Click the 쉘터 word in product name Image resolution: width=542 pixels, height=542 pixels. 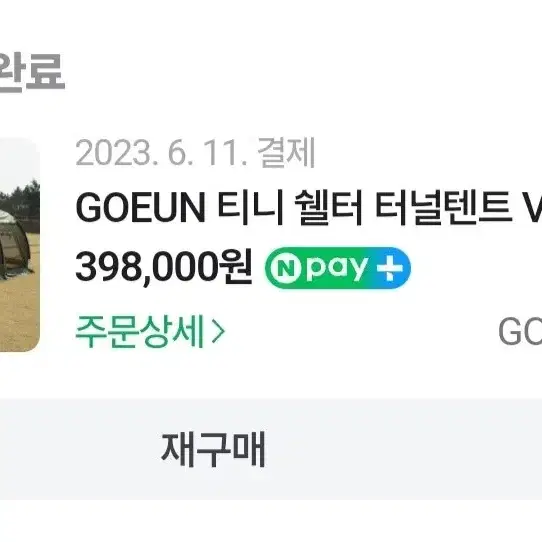(x=328, y=208)
